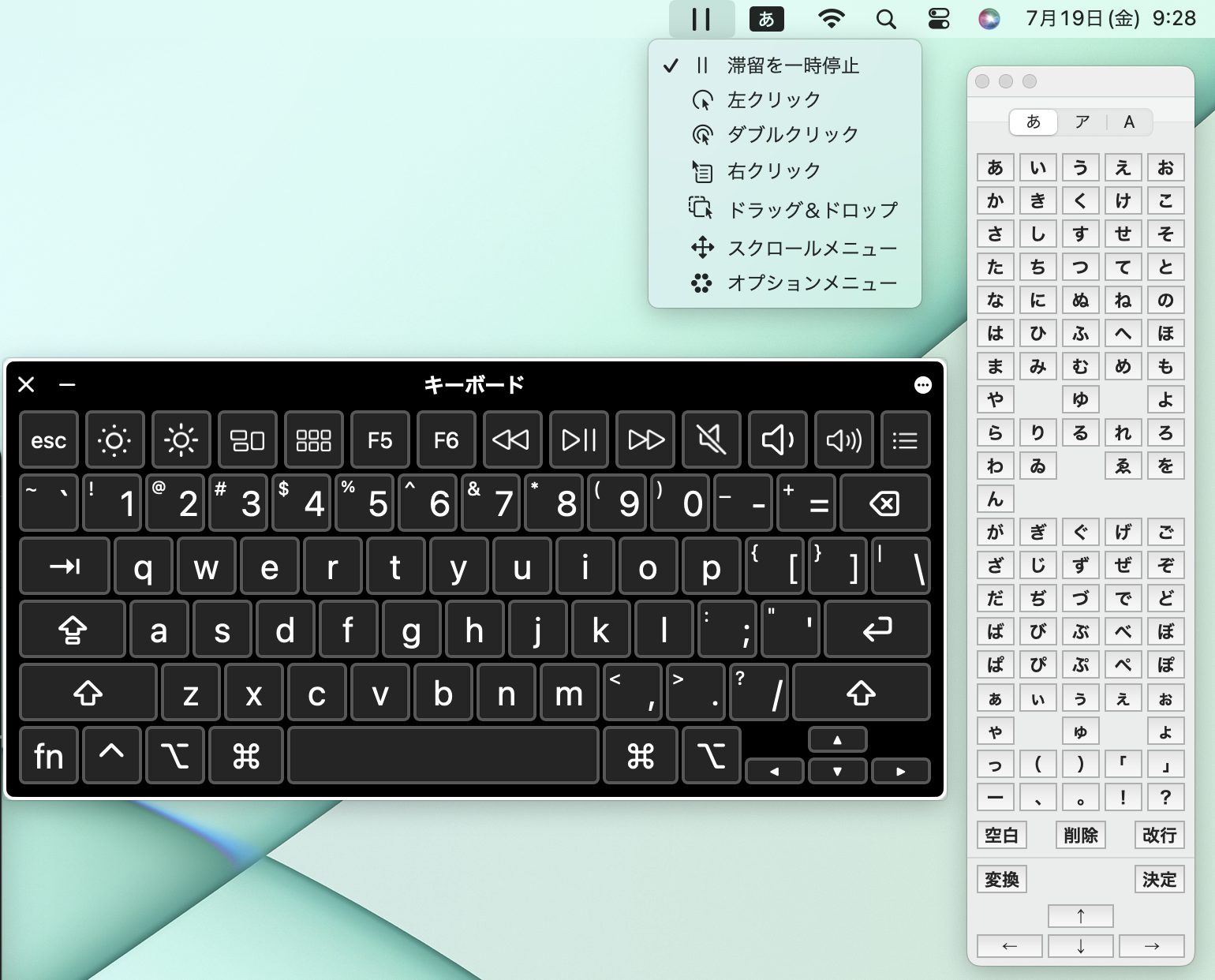
Task: Click the 改行 newline button
Action: click(x=1160, y=835)
